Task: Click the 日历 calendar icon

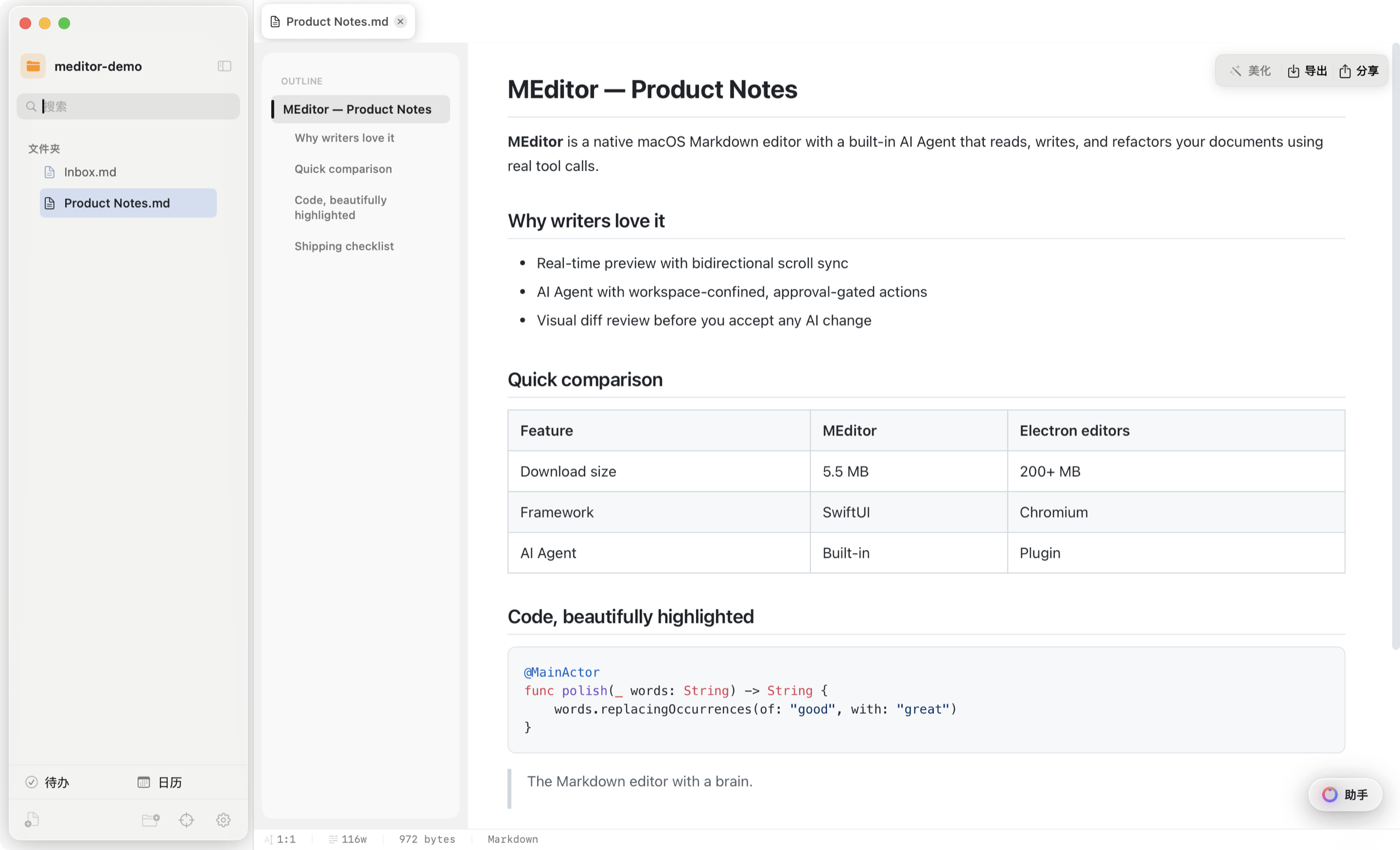Action: coord(144,782)
